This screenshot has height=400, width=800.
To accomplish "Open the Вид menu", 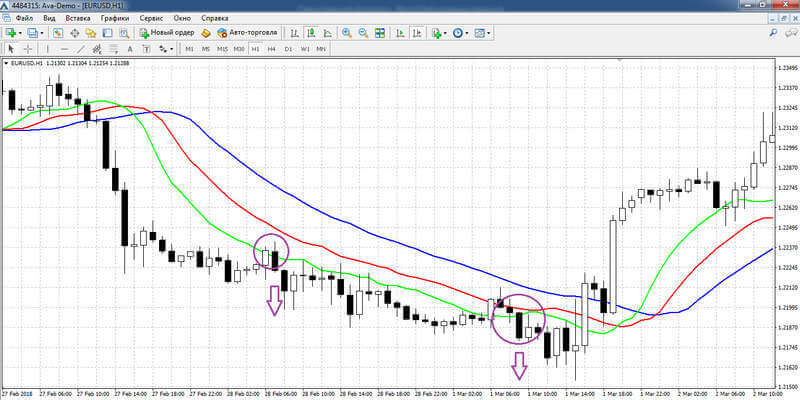I will coord(49,18).
